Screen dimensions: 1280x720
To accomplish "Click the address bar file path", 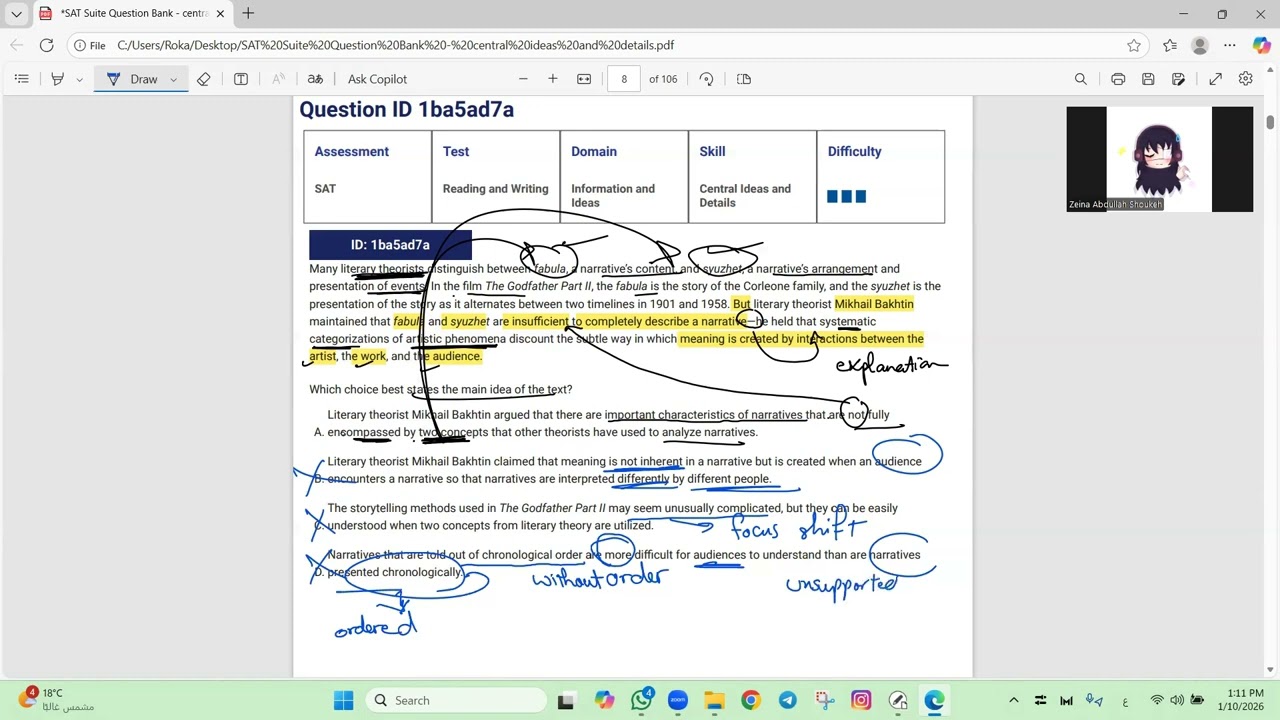I will (x=395, y=45).
